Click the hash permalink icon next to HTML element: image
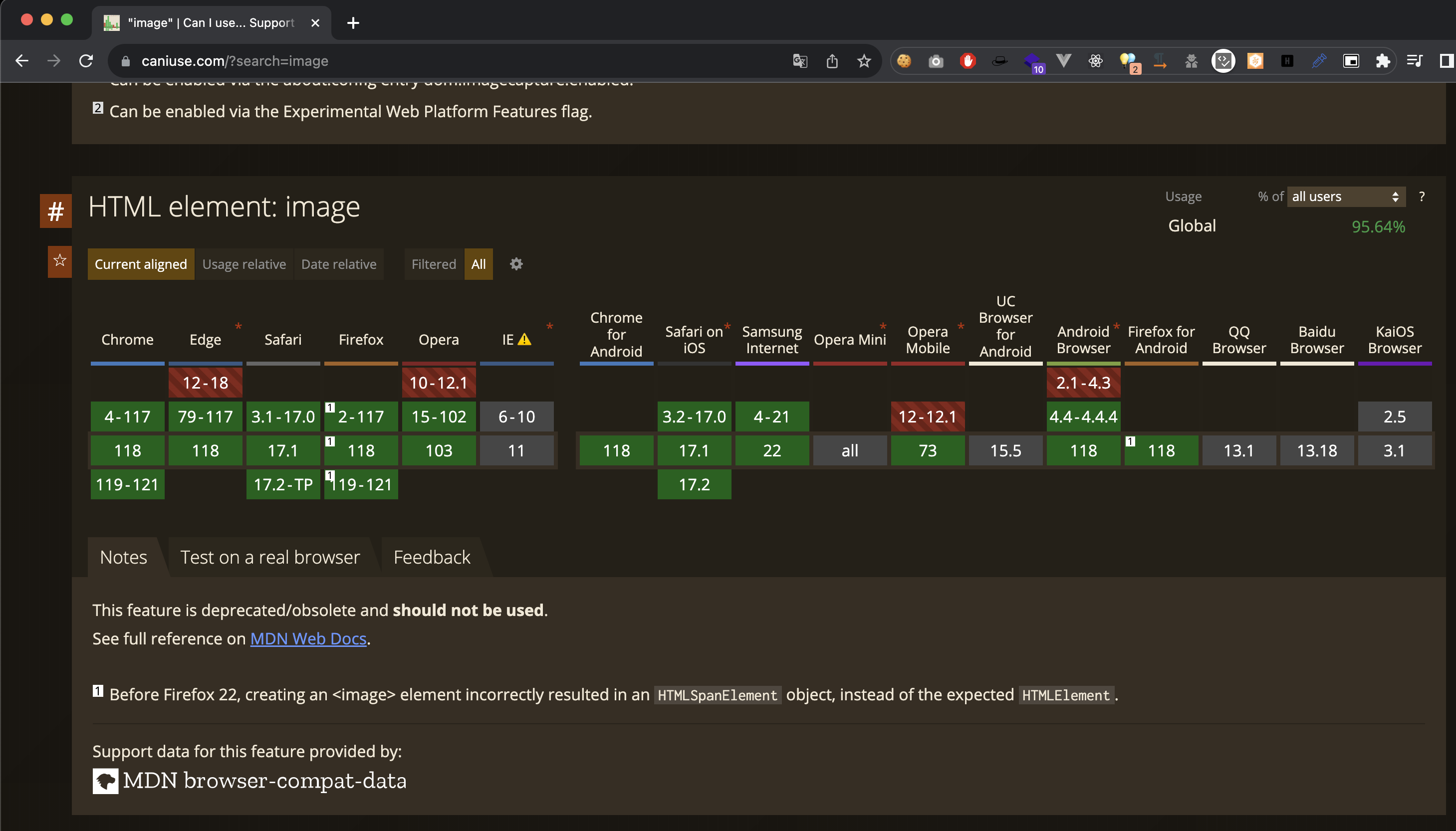Viewport: 1456px width, 831px height. point(55,211)
